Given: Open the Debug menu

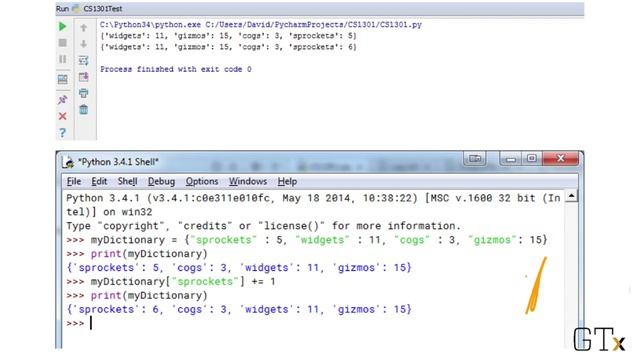Looking at the screenshot, I should coord(161,181).
